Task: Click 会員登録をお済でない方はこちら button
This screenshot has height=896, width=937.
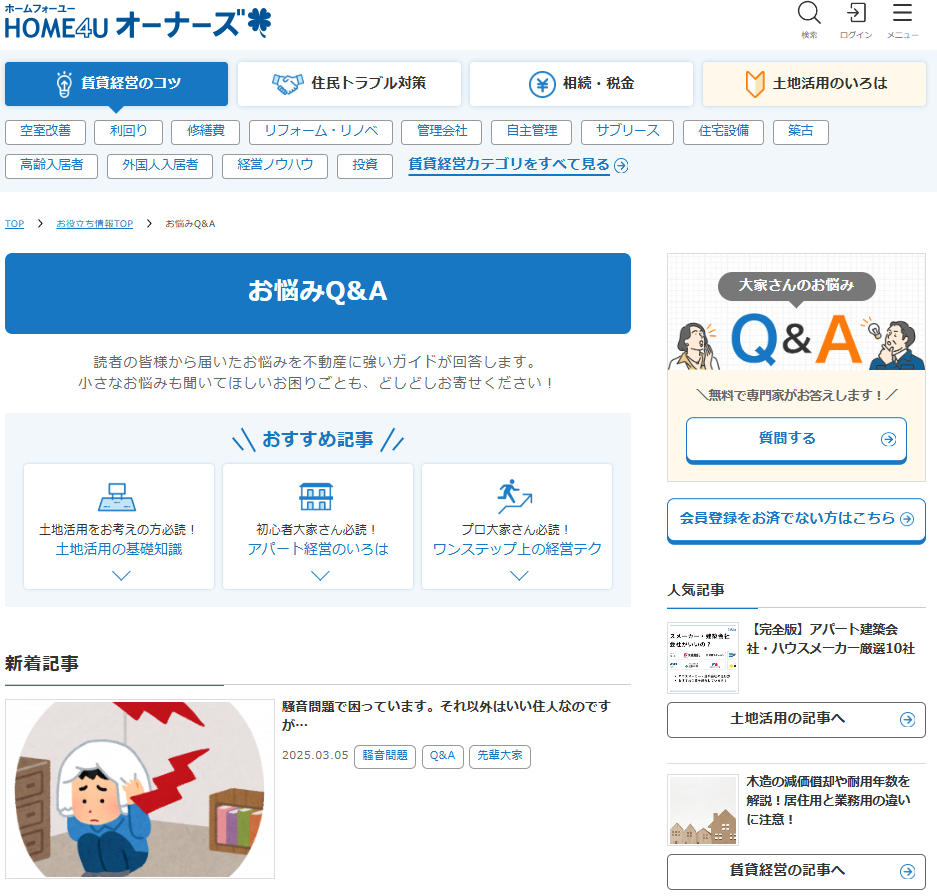Action: coord(796,519)
